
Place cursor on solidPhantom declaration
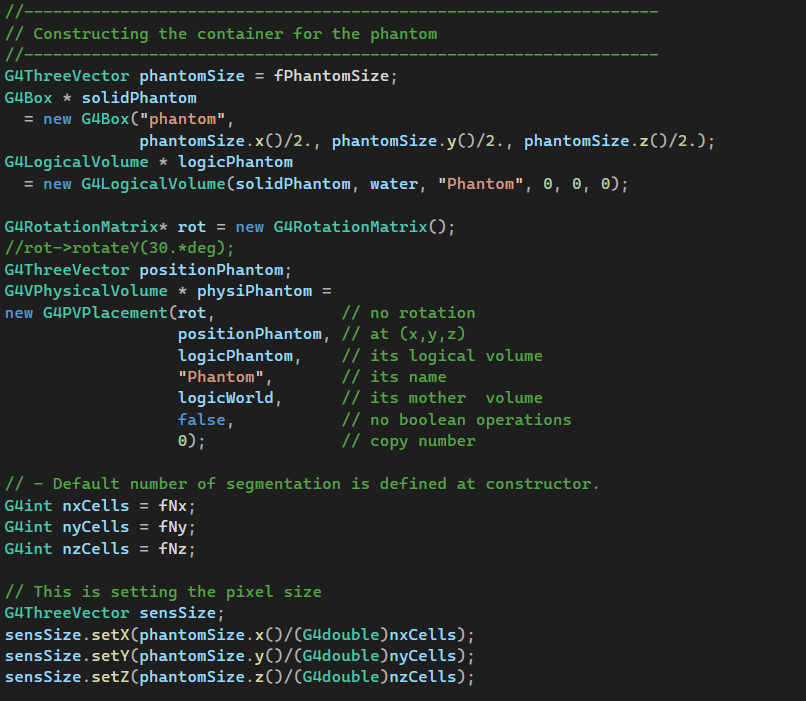[x=139, y=98]
